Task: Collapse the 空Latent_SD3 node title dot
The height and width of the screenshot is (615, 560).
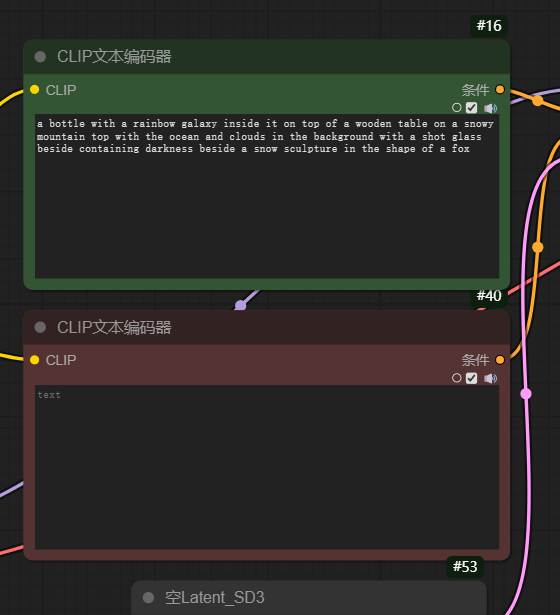Action: (148, 598)
